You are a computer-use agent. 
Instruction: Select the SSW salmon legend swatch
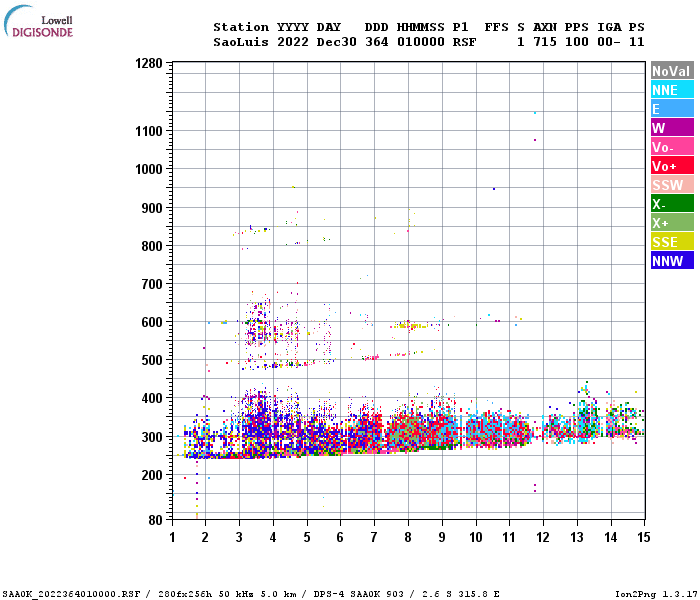pos(672,184)
